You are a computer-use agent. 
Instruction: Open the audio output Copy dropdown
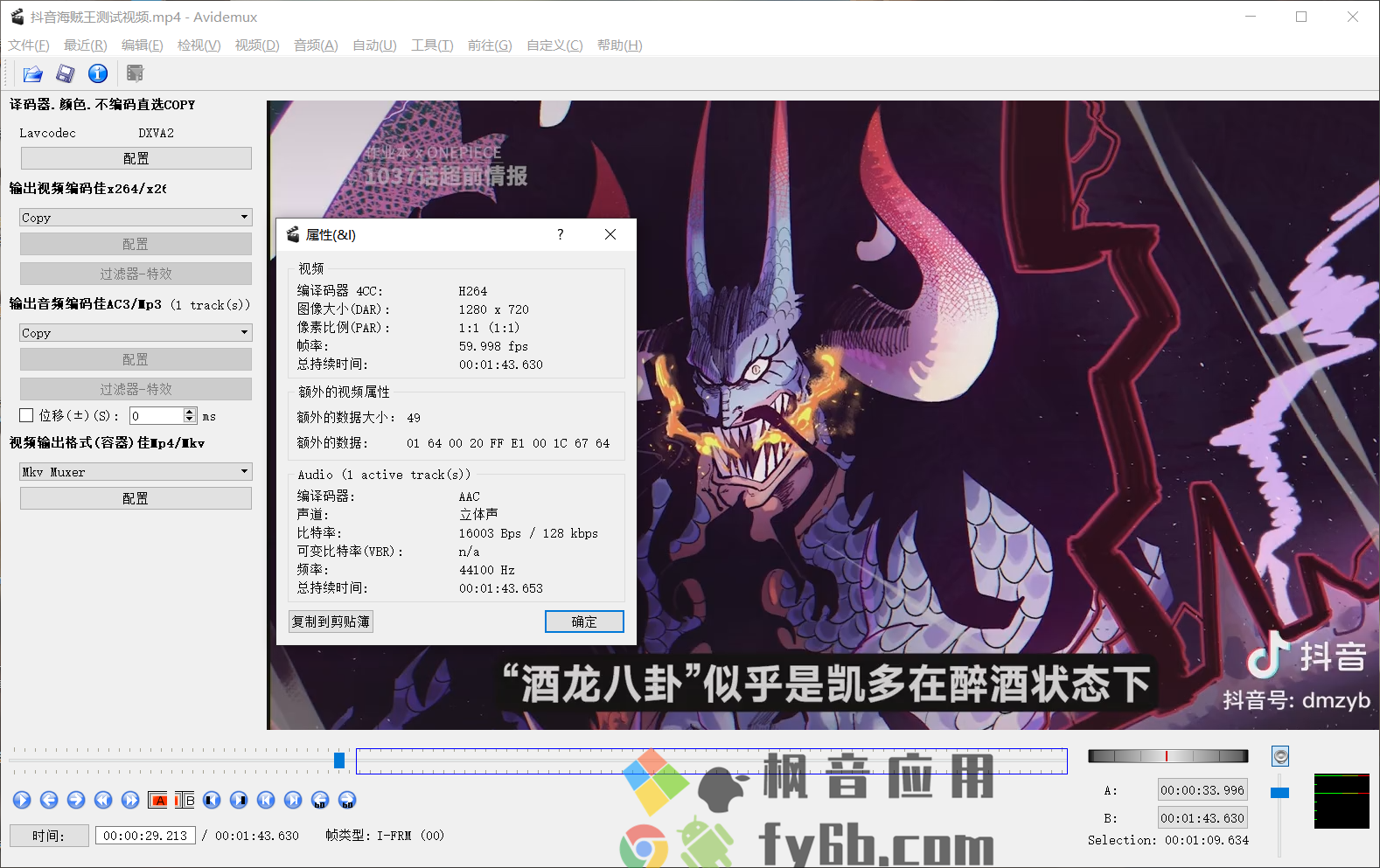(x=136, y=332)
